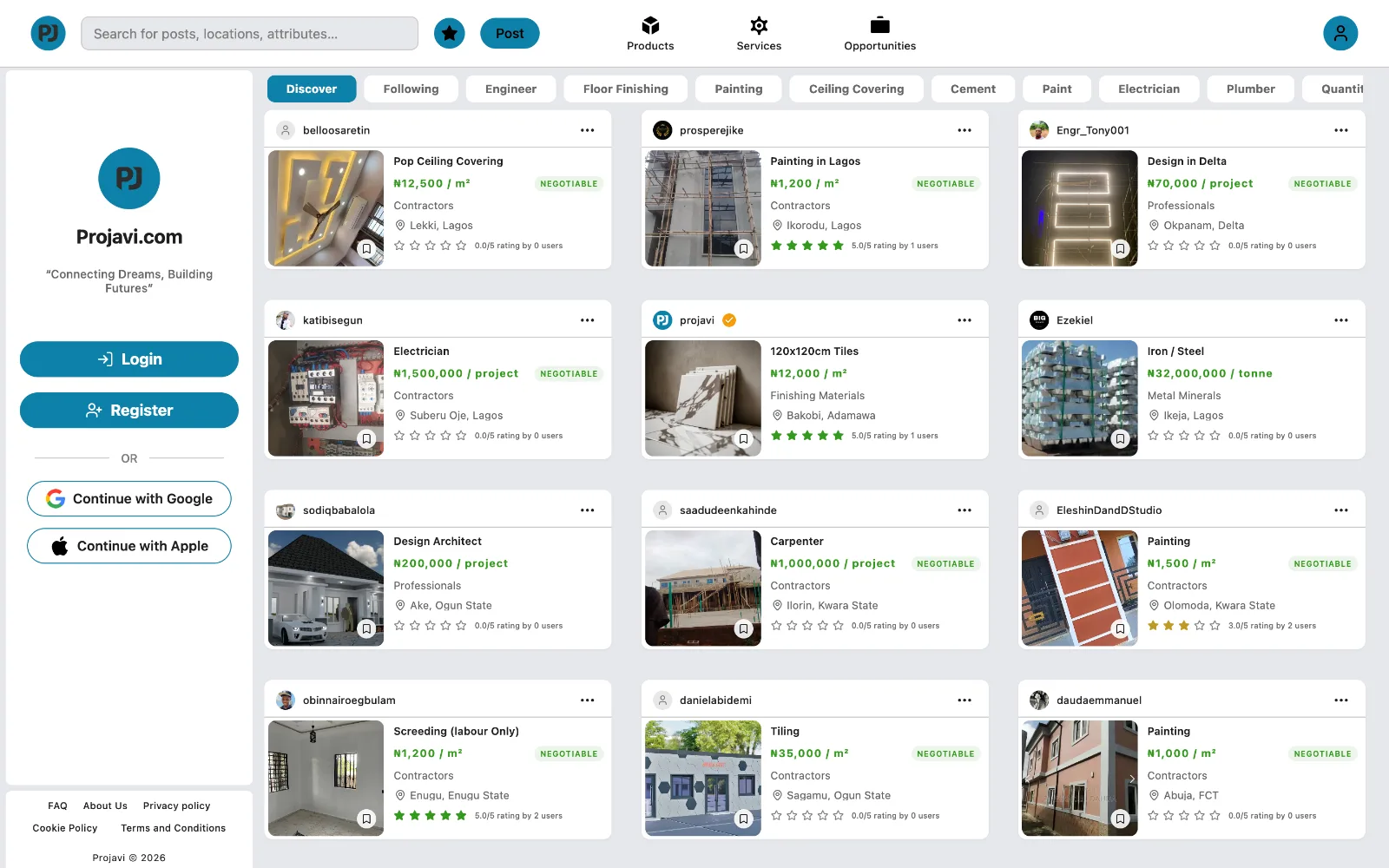The height and width of the screenshot is (868, 1389).
Task: Open Terms and Conditions link
Action: point(173,828)
